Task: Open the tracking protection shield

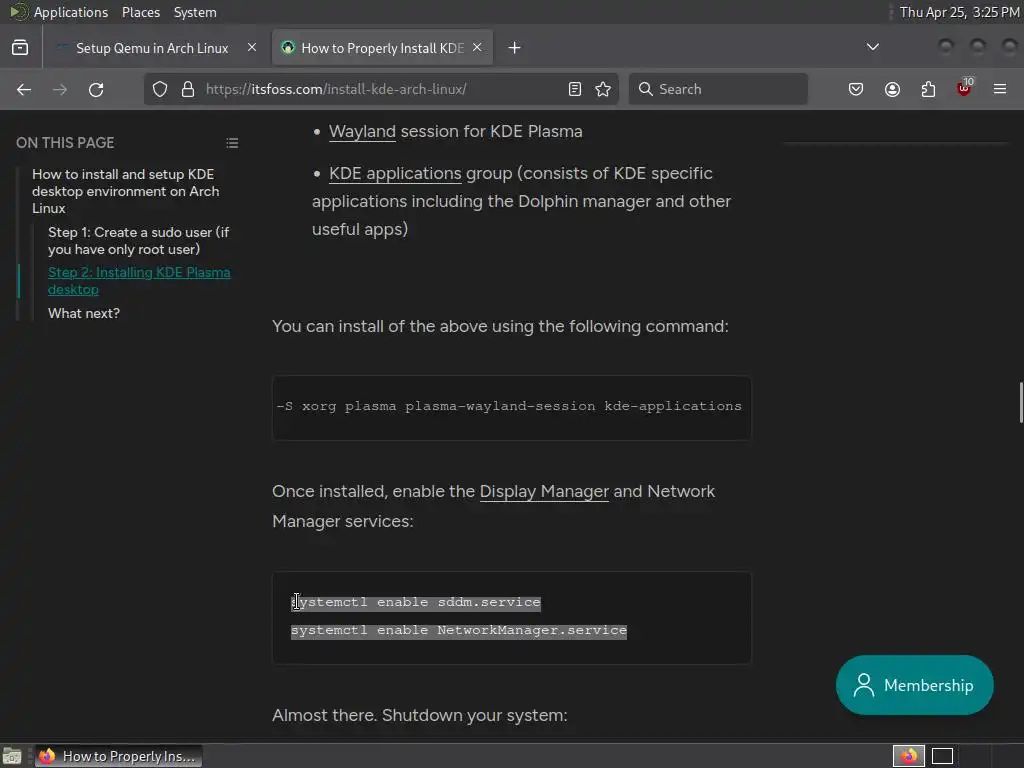Action: [160, 89]
